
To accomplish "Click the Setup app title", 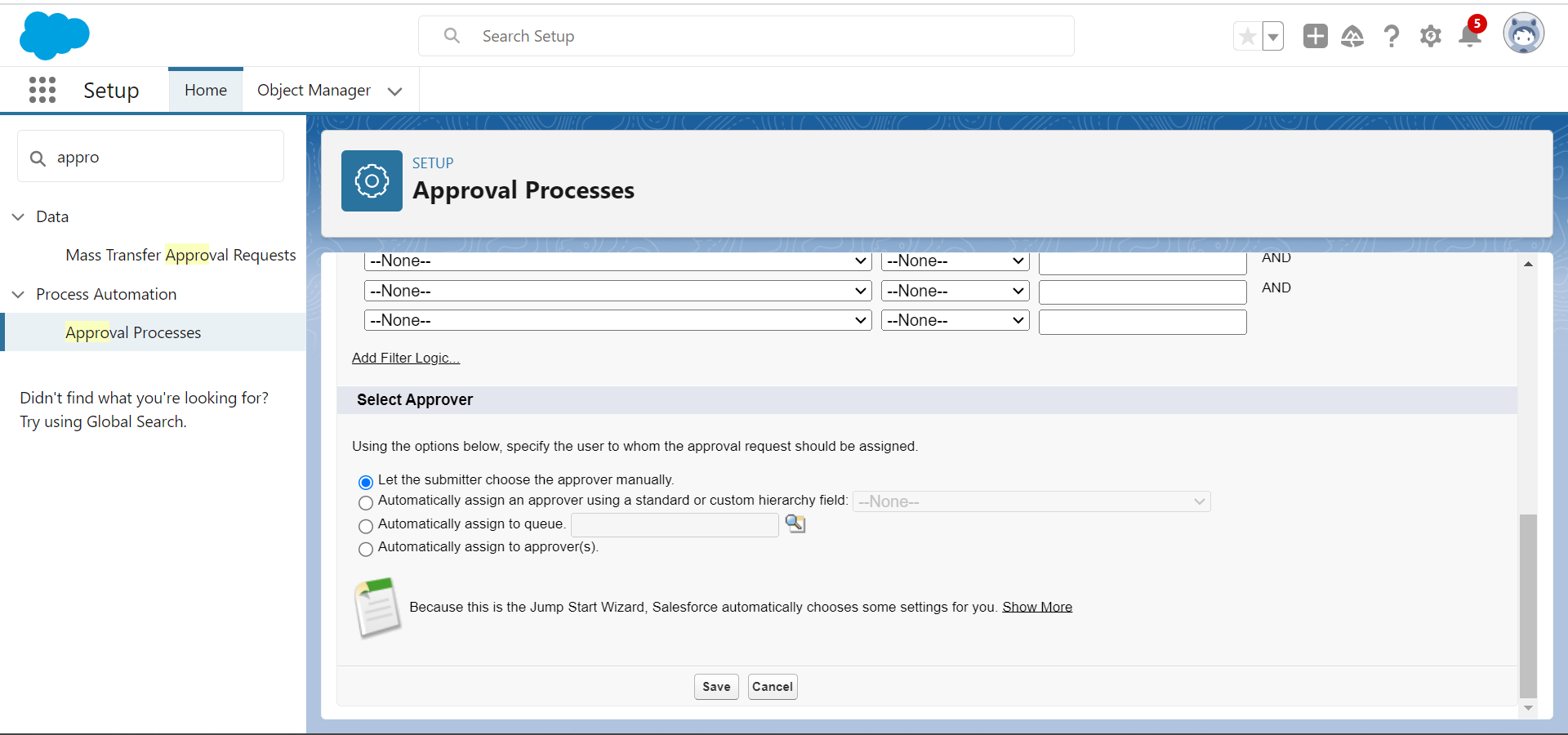I will pyautogui.click(x=111, y=90).
